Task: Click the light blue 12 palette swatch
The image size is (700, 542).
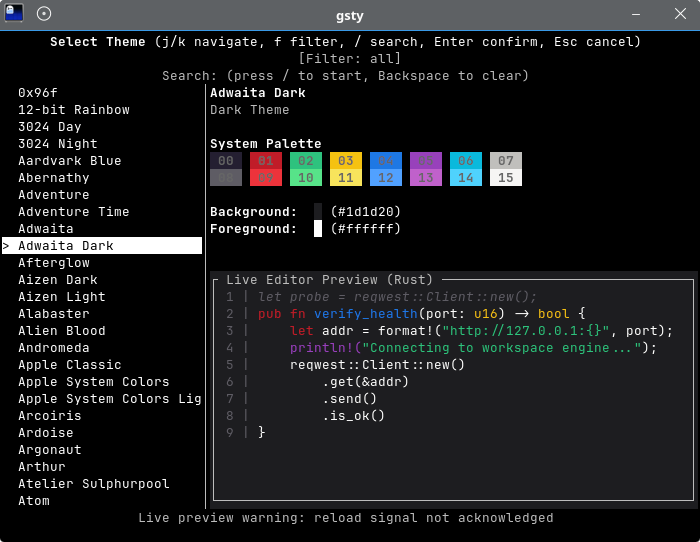Action: [386, 178]
